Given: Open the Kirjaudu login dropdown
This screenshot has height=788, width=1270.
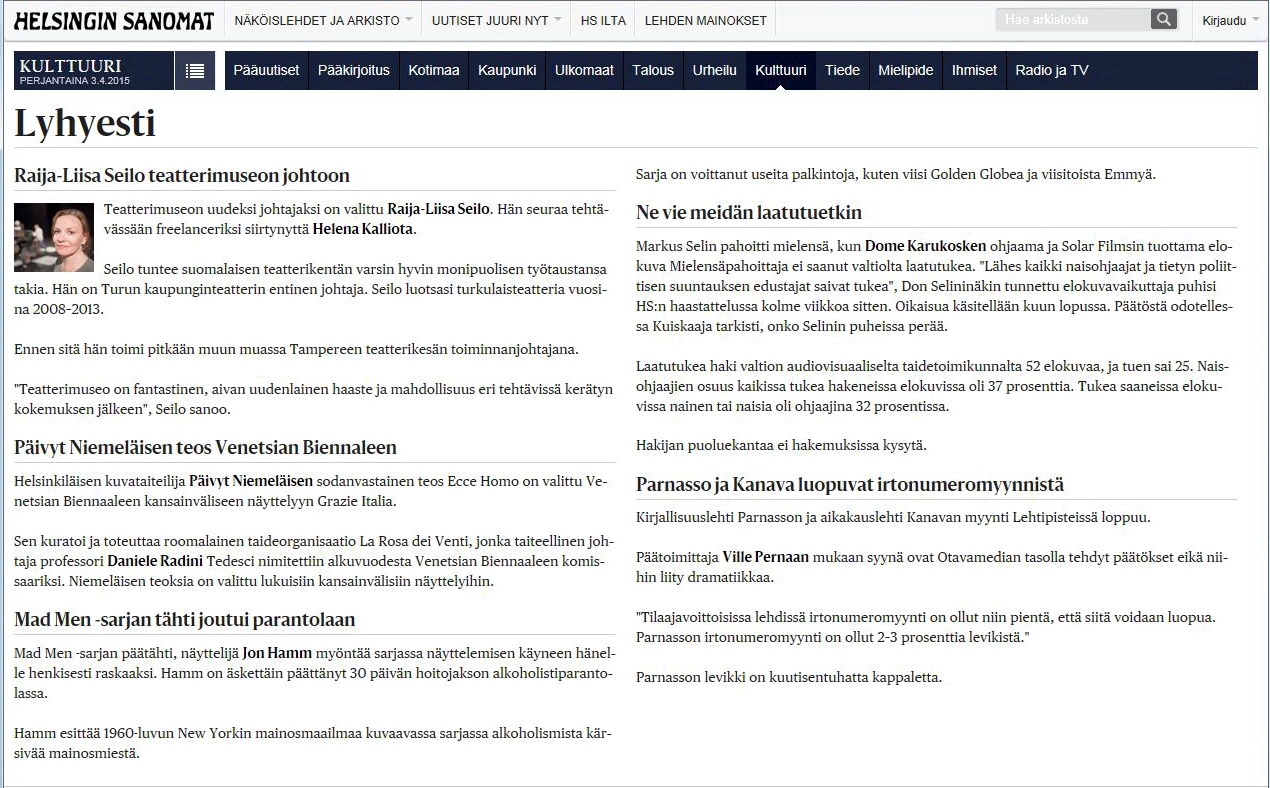Looking at the screenshot, I should pyautogui.click(x=1230, y=20).
